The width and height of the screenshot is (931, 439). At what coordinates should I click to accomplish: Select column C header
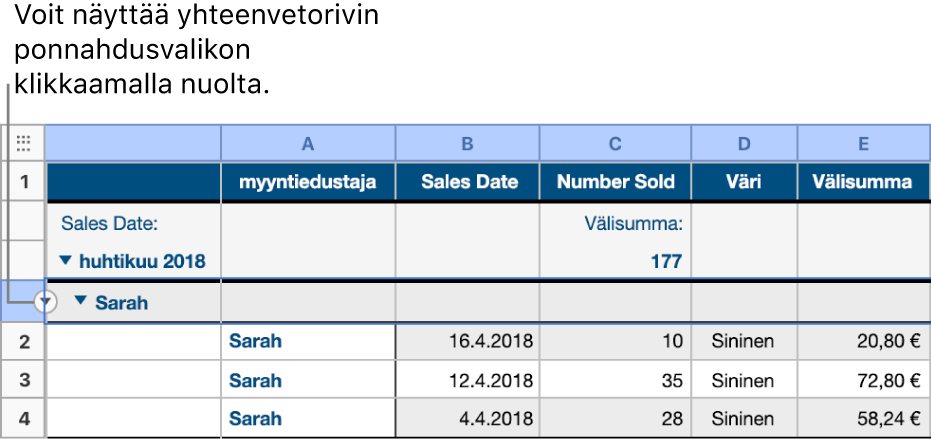click(x=615, y=143)
